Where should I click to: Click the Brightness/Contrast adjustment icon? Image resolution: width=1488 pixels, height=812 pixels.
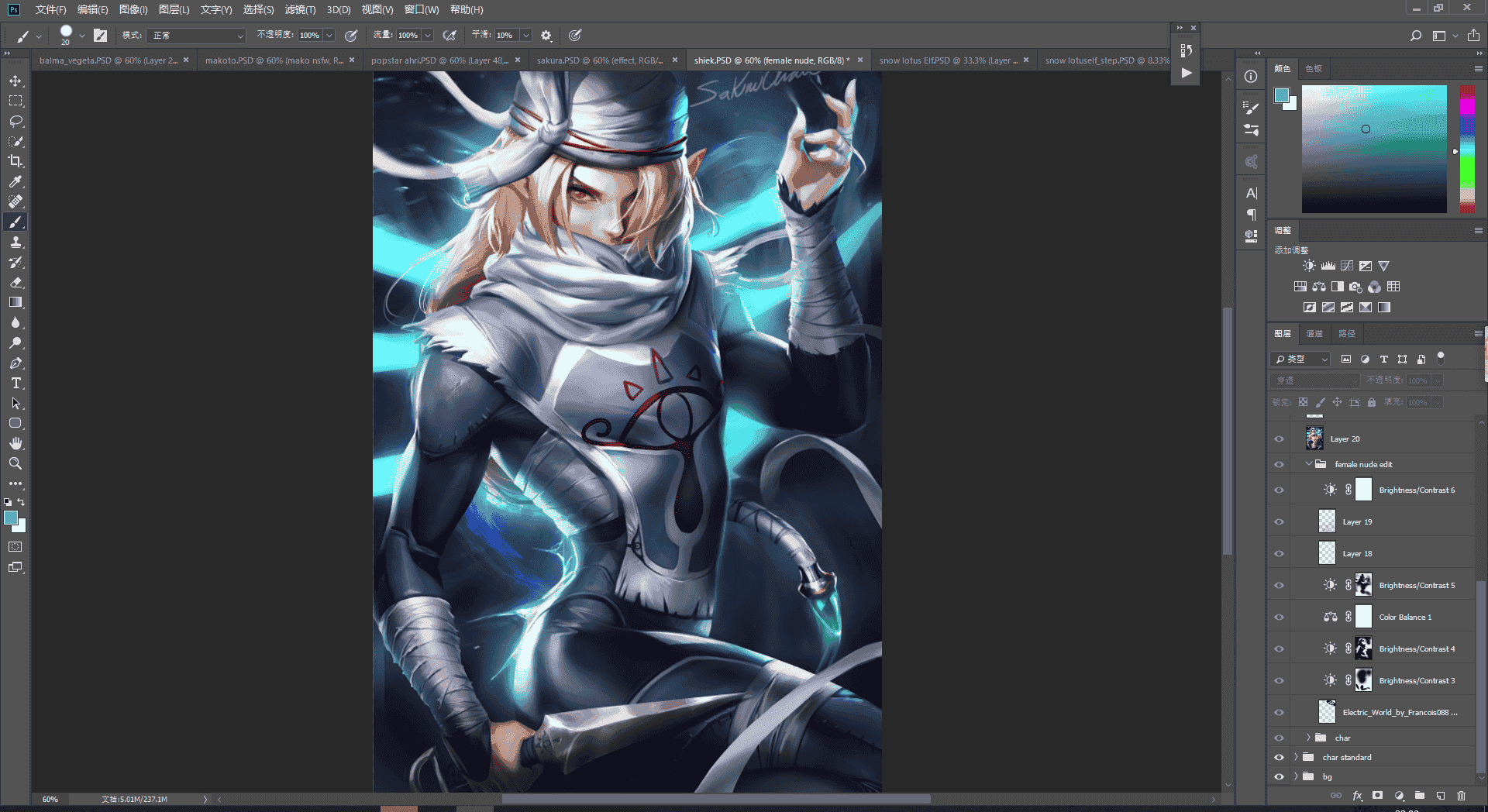click(x=1309, y=266)
